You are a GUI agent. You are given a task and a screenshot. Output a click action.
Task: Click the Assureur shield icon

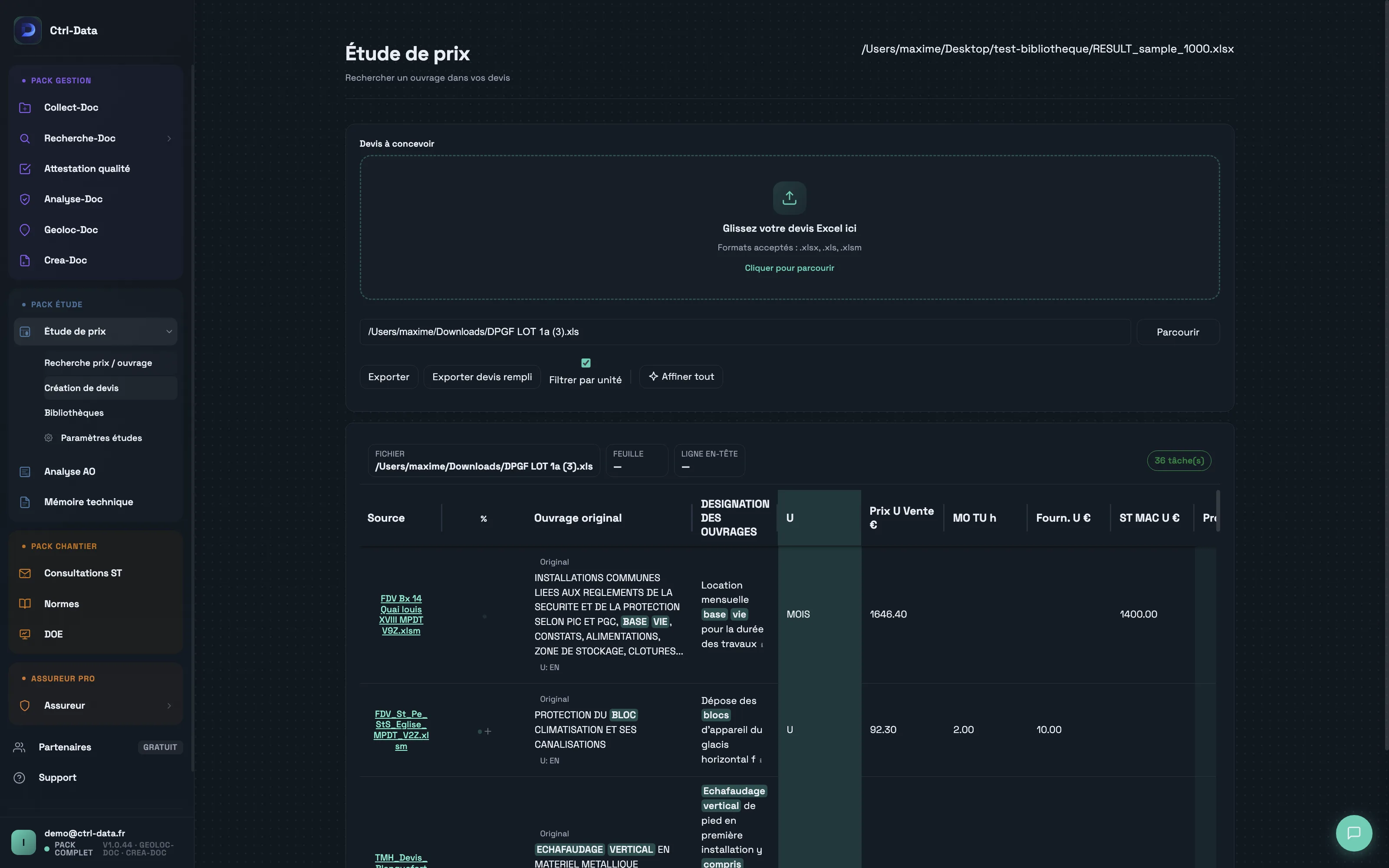tap(25, 706)
